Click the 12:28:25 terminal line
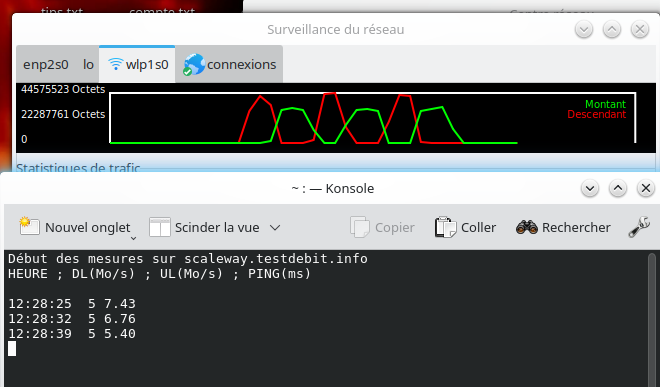 72,304
